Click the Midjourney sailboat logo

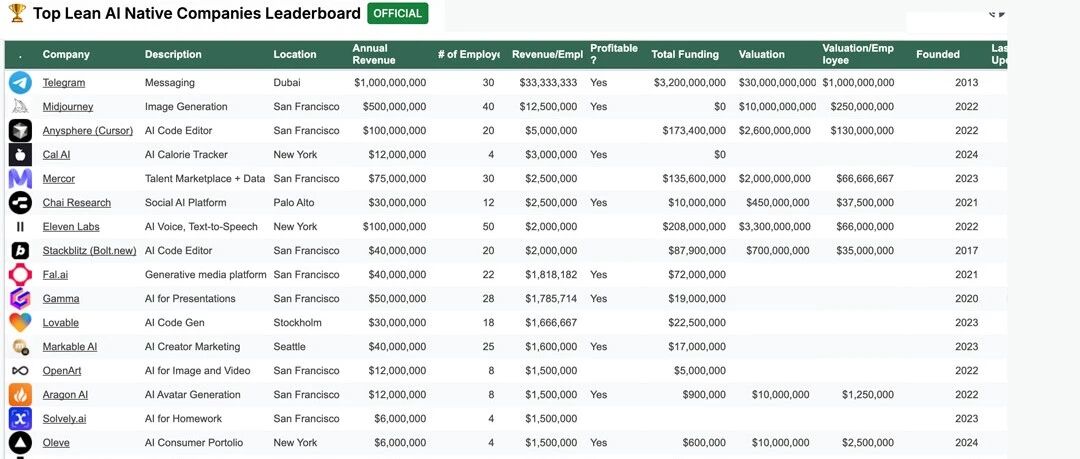coord(20,107)
